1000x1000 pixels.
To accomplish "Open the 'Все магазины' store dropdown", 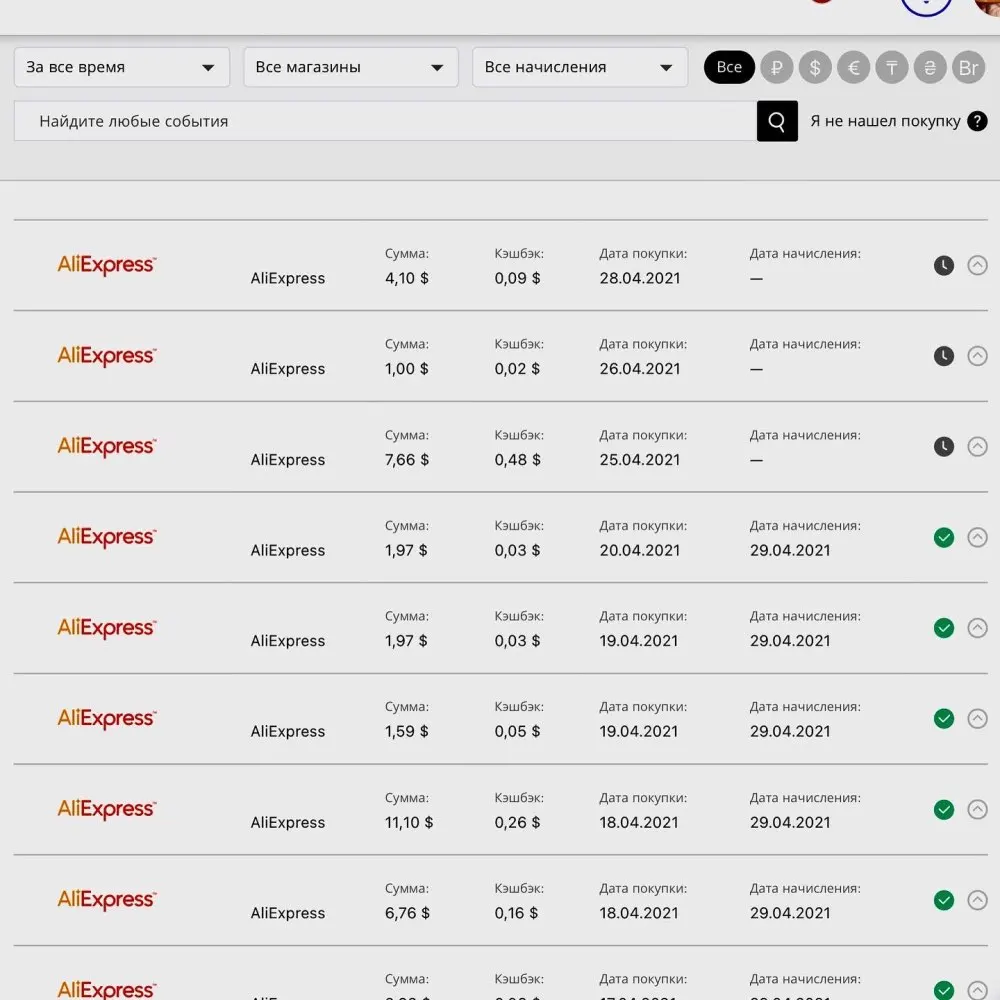I will (x=351, y=67).
